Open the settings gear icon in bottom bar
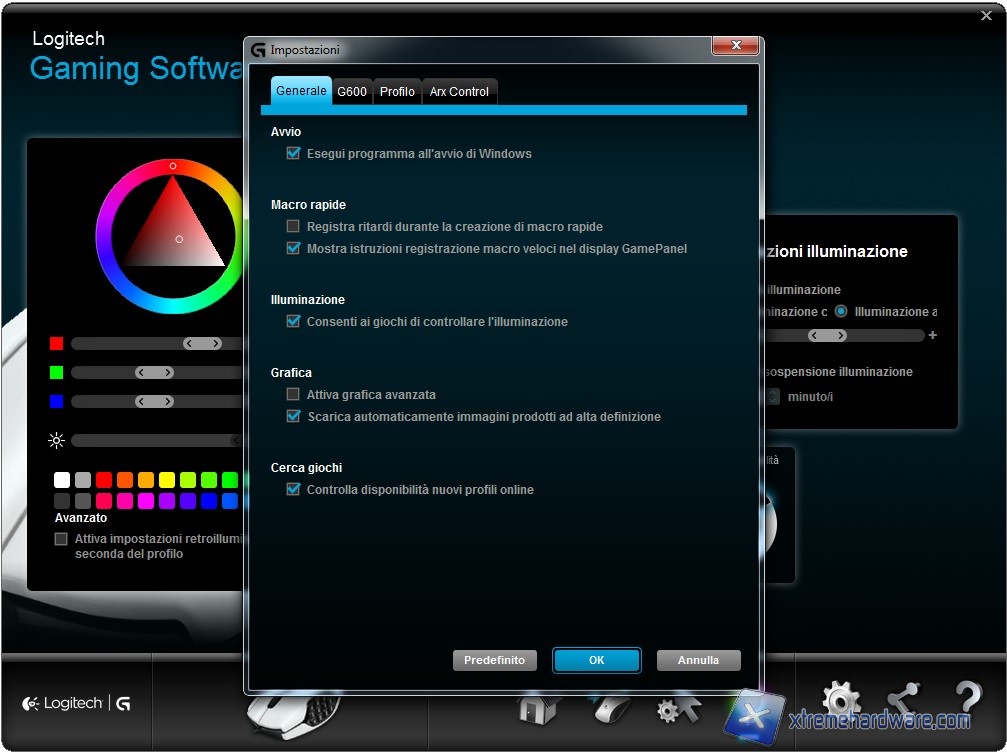This screenshot has height=753, width=1007. point(840,699)
